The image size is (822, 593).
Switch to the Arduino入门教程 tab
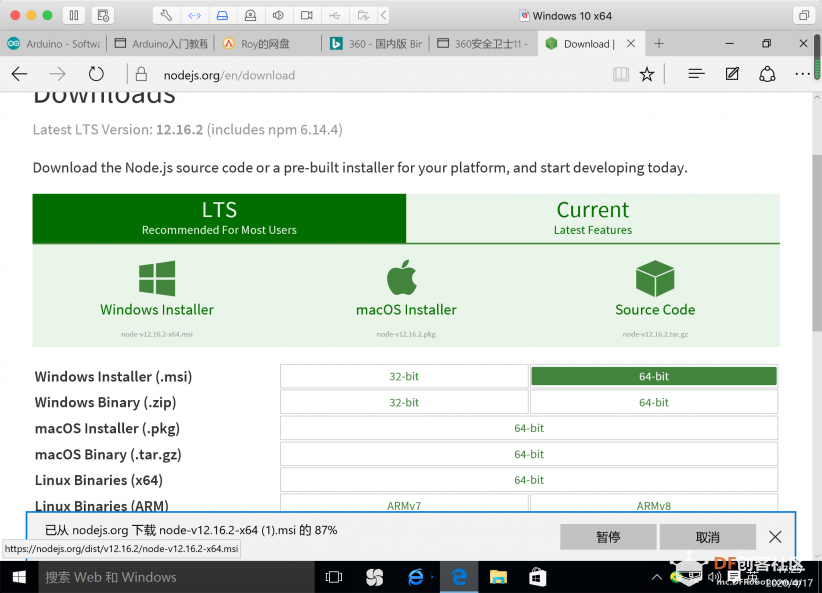tap(161, 44)
